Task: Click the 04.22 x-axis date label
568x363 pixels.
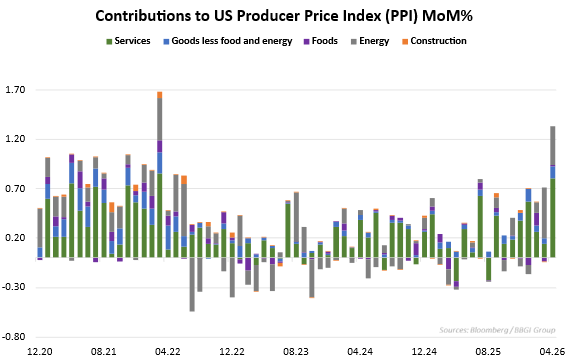Action: click(168, 351)
